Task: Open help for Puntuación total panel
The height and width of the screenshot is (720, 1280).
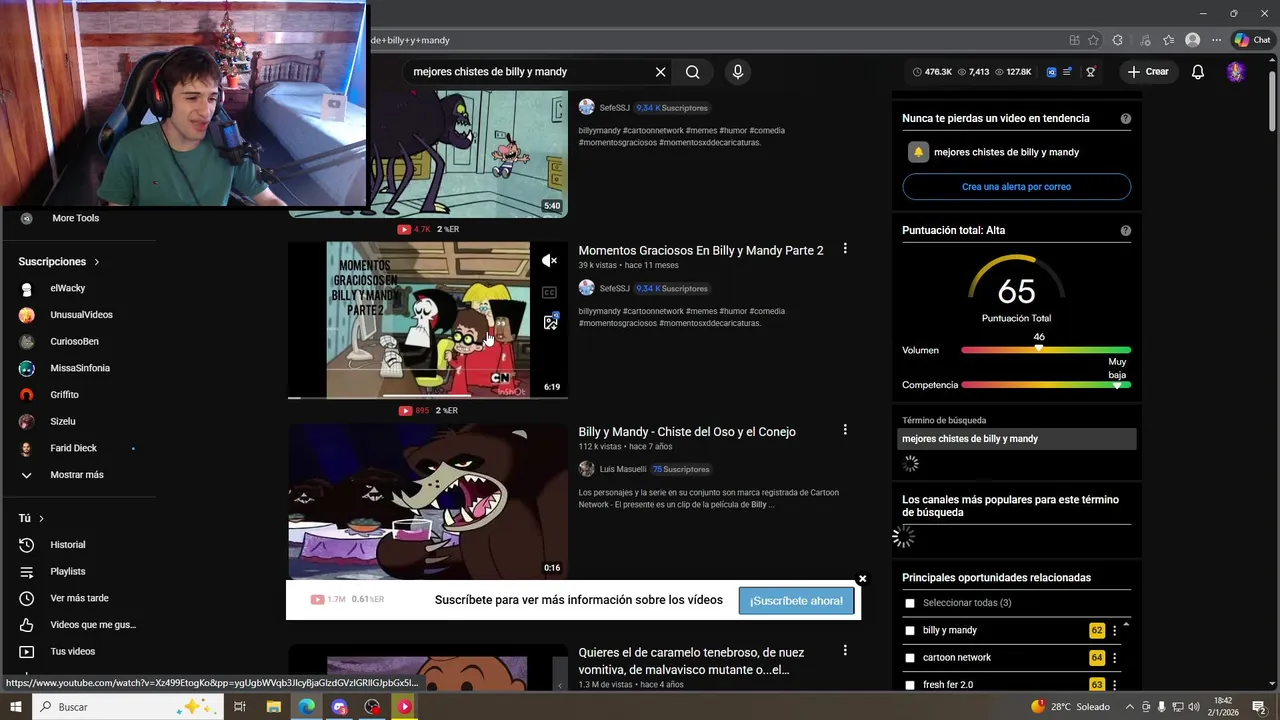Action: click(1126, 230)
